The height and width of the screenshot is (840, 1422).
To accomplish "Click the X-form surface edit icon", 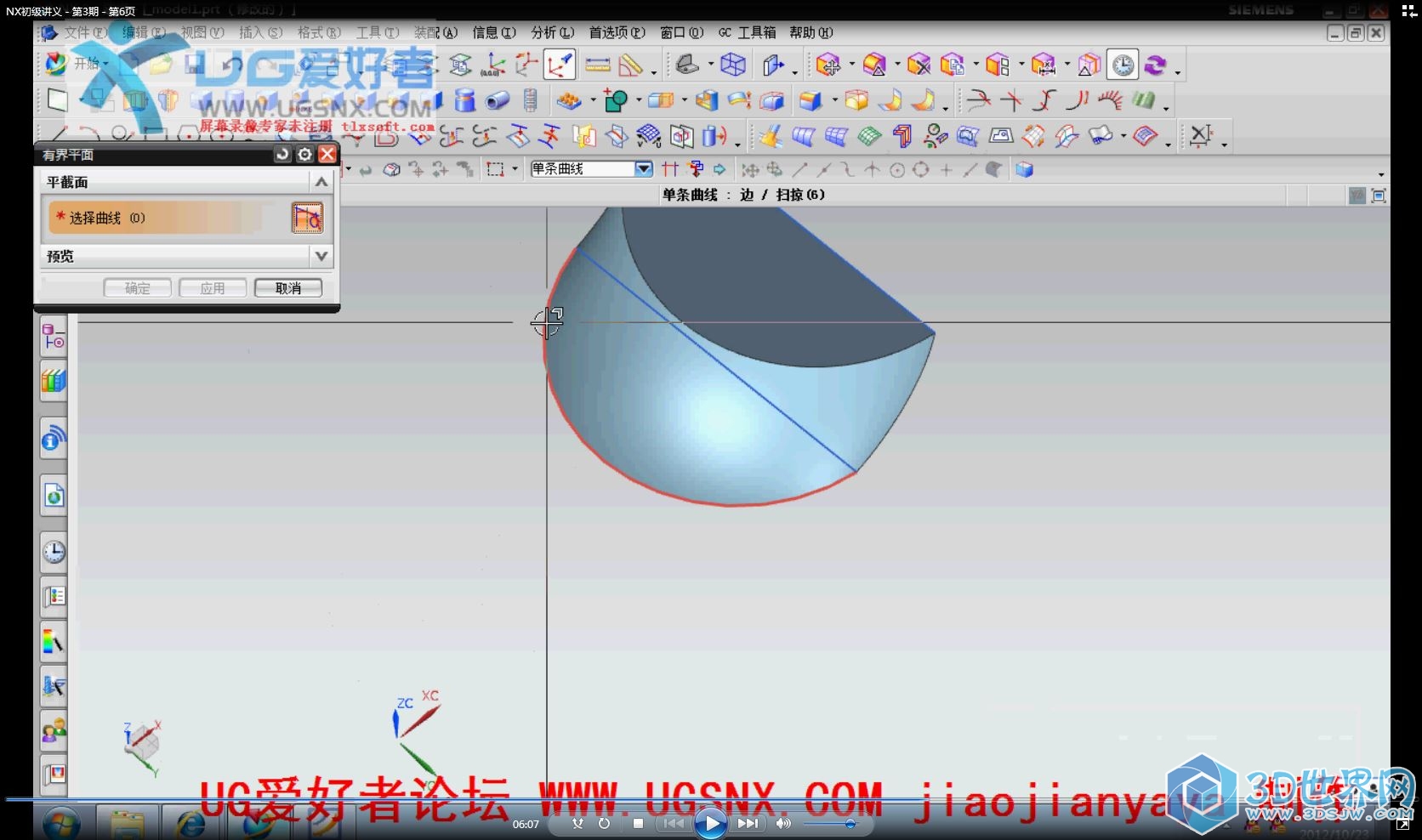I will click(1201, 135).
